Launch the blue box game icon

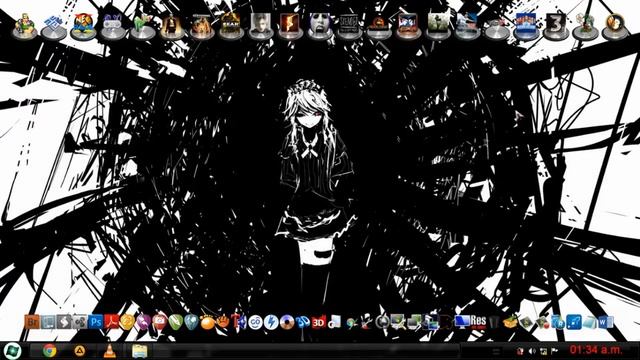[526, 26]
